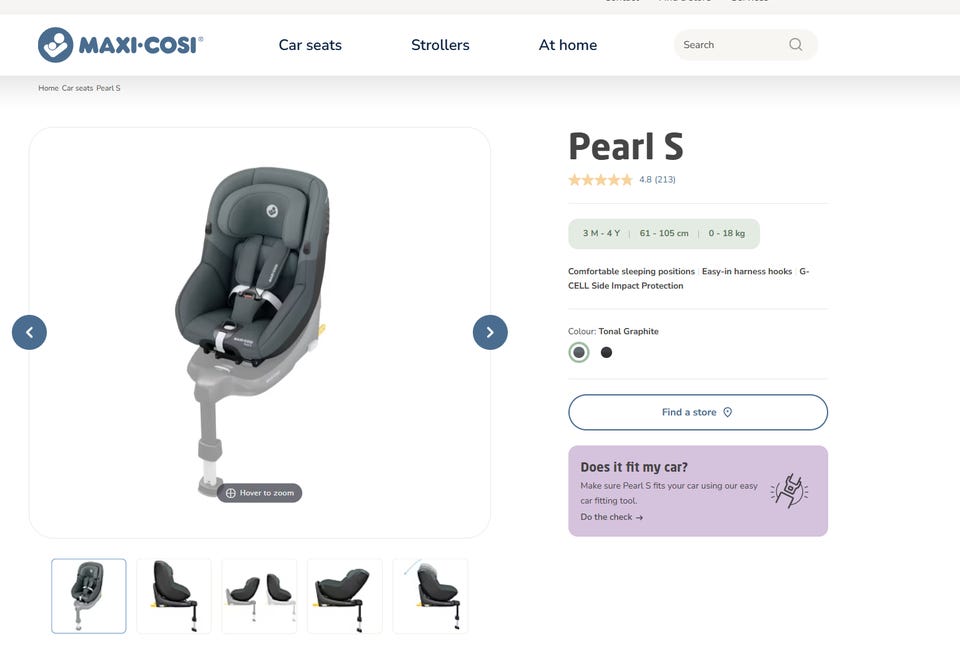Go to previous product image arrow
Screen dimensions: 960x646
29,332
